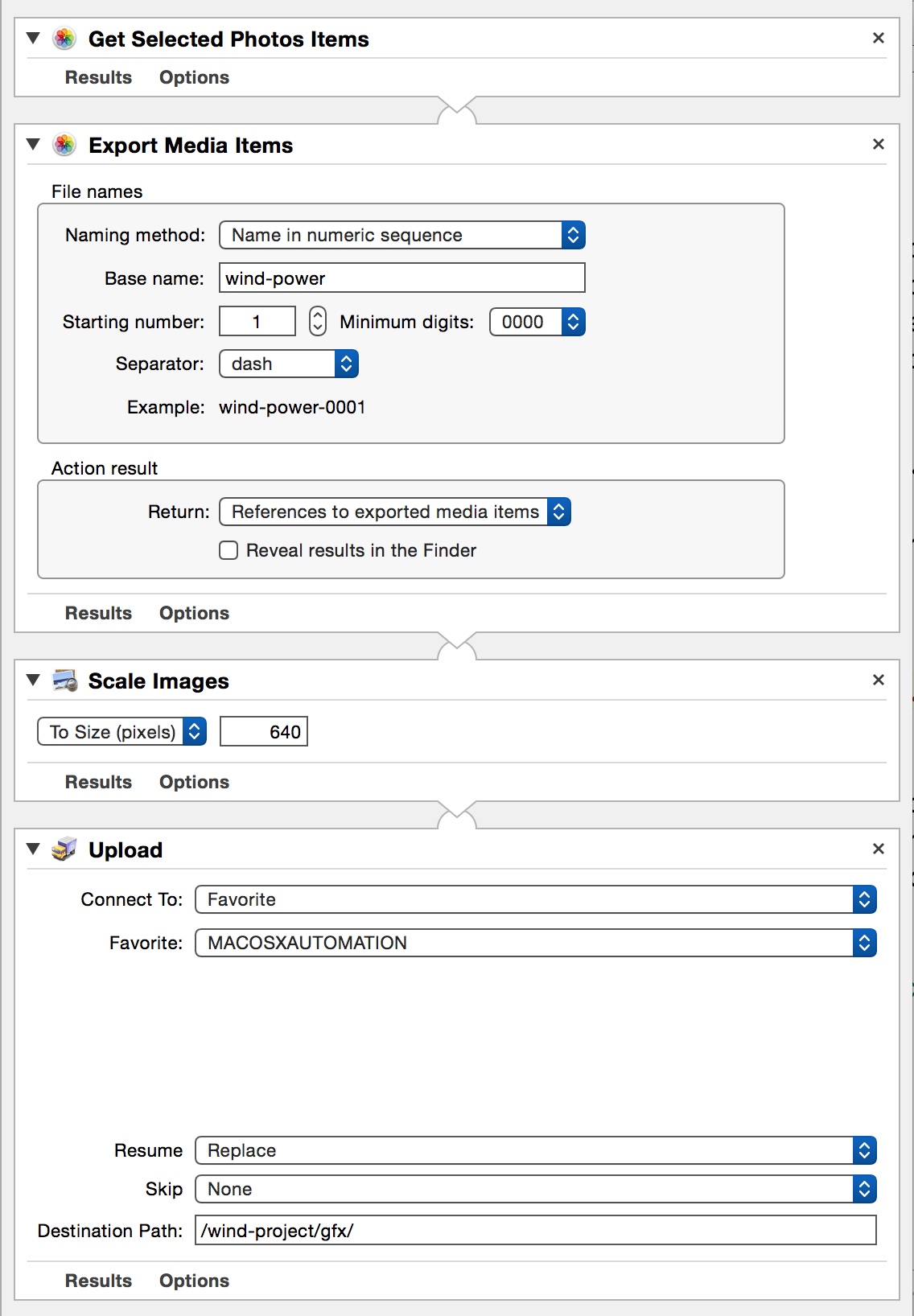Click the Photos icon beside Get Selected Photos Items
Image resolution: width=914 pixels, height=1316 pixels.
64,39
